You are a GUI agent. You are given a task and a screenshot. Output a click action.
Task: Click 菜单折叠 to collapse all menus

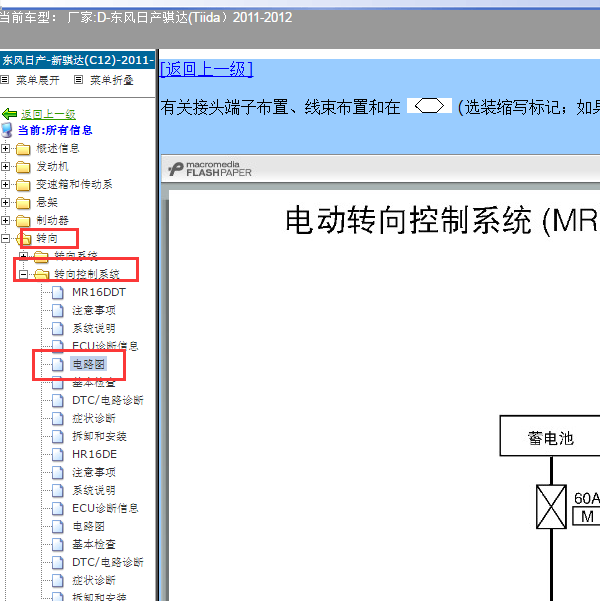[112, 80]
